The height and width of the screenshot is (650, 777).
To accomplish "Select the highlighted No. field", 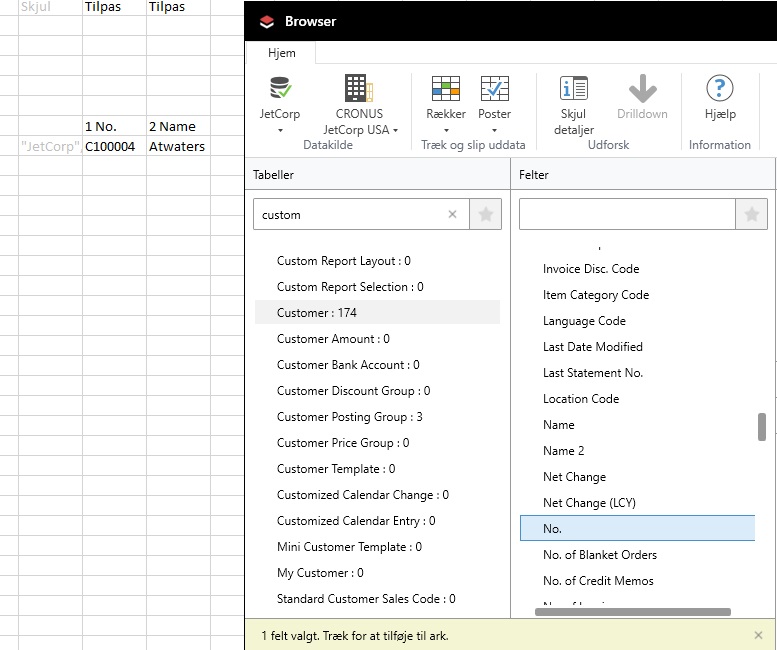I will [x=637, y=528].
